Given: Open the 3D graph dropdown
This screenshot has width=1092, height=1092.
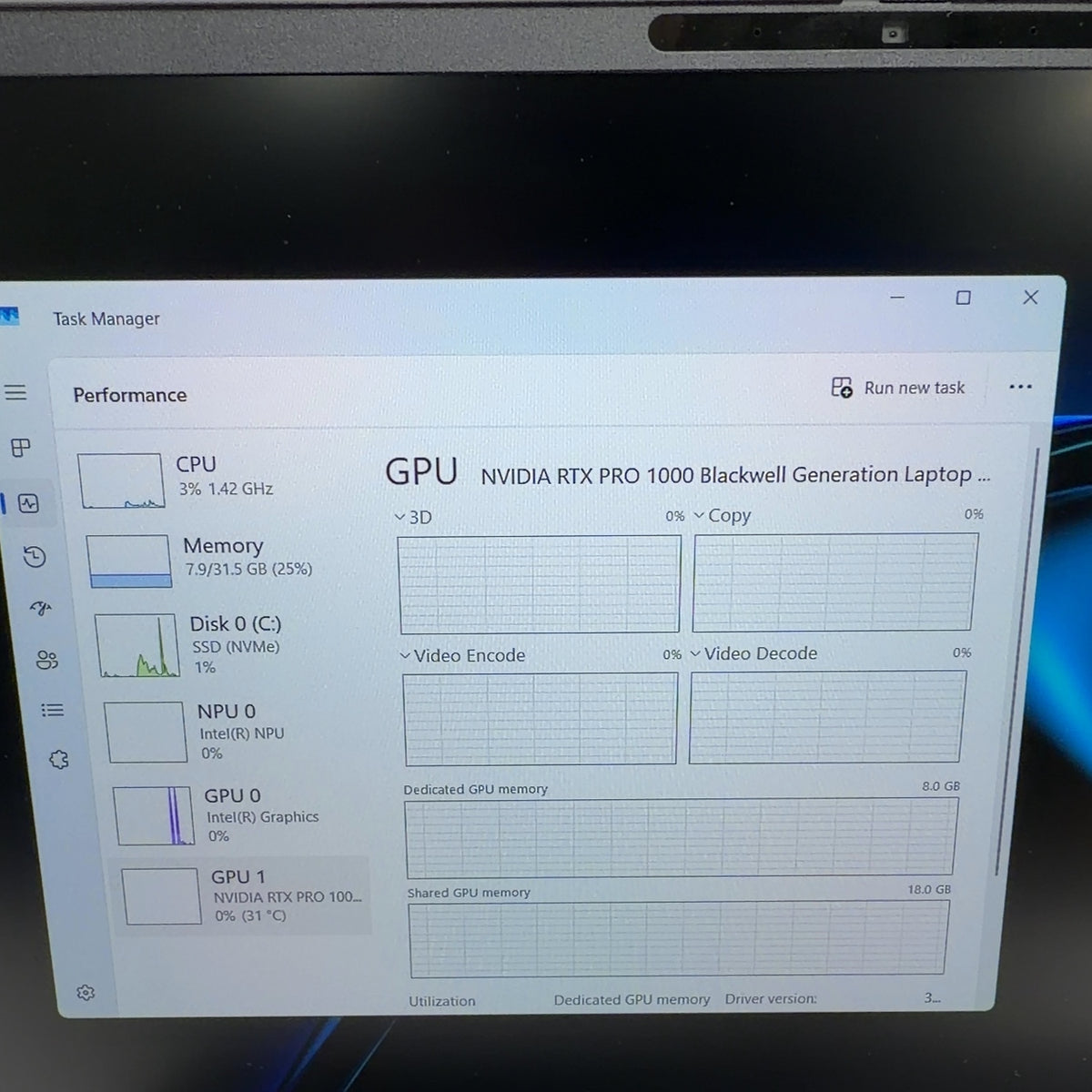Looking at the screenshot, I should pyautogui.click(x=413, y=518).
